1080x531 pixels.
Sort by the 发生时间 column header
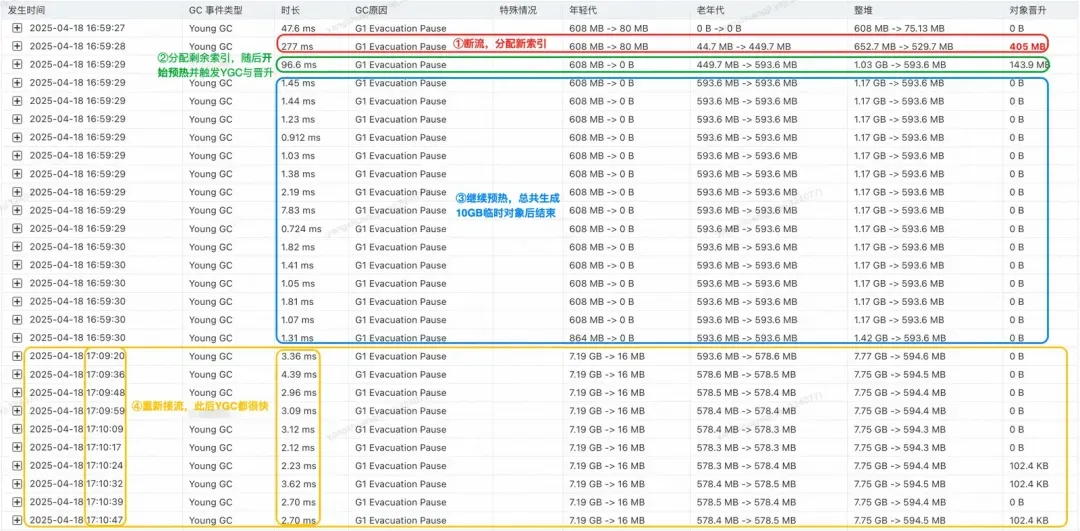pyautogui.click(x=28, y=11)
